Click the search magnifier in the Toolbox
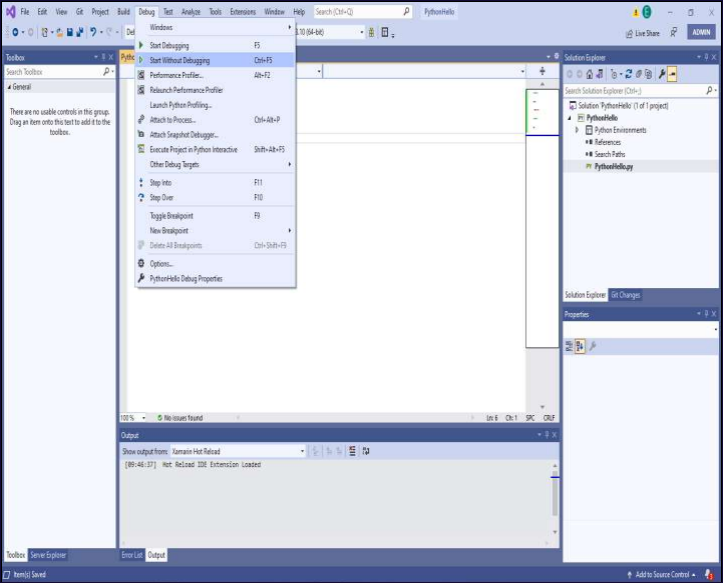Viewport: 723px width, 583px height. (x=106, y=71)
